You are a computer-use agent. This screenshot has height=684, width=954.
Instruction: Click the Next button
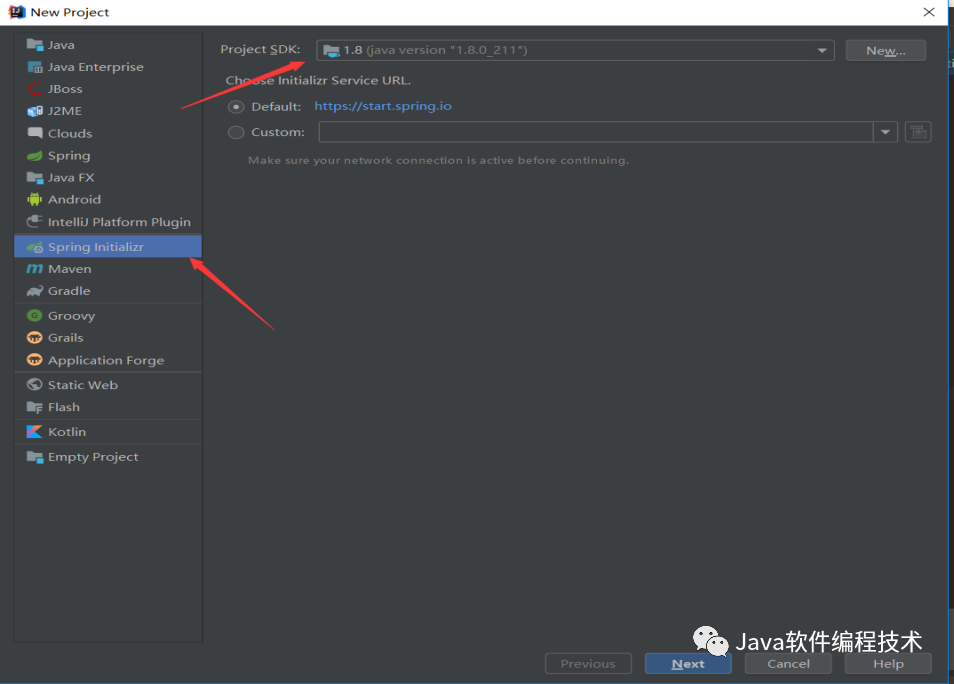click(x=688, y=664)
